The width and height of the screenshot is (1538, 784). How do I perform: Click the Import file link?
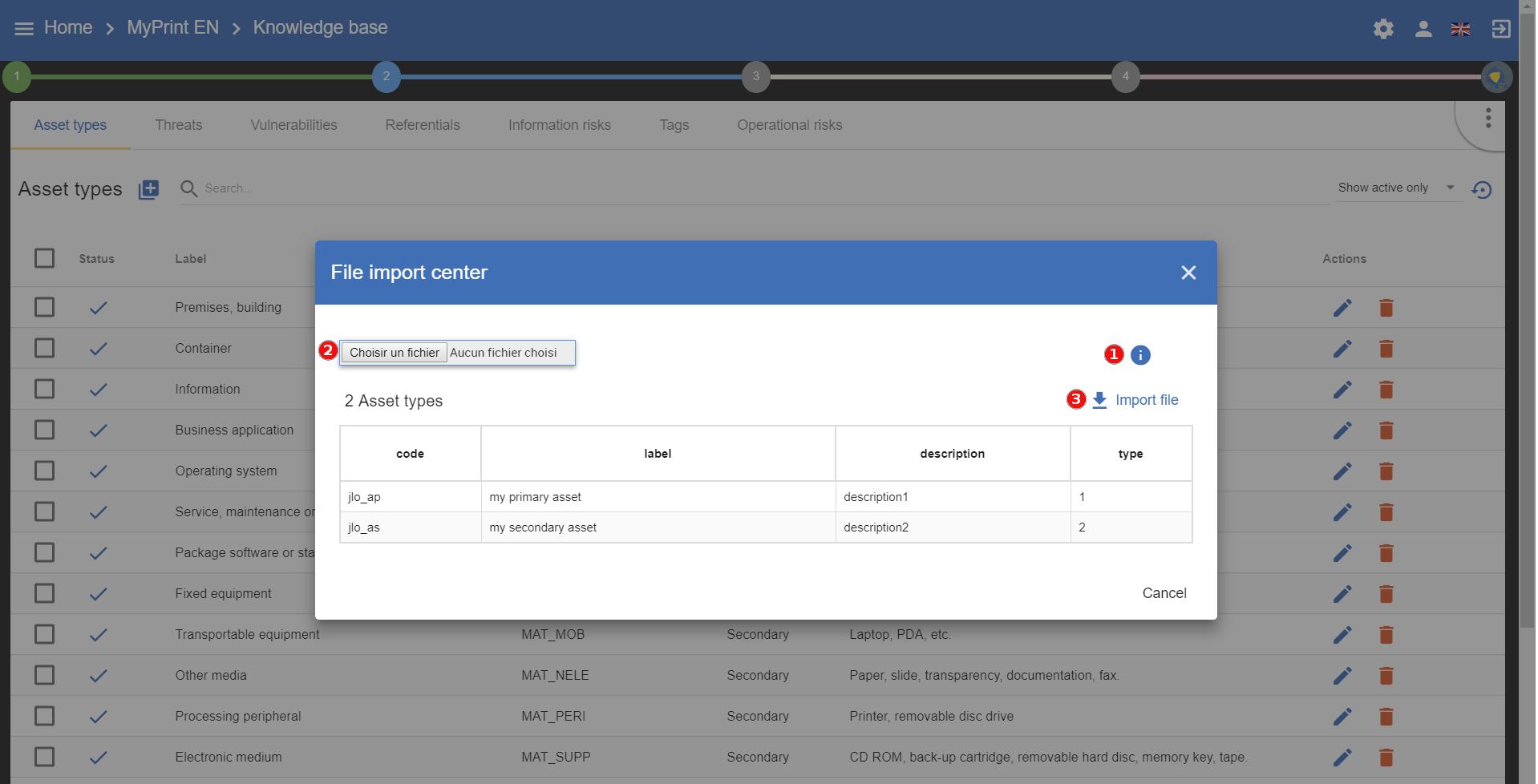[x=1145, y=400]
